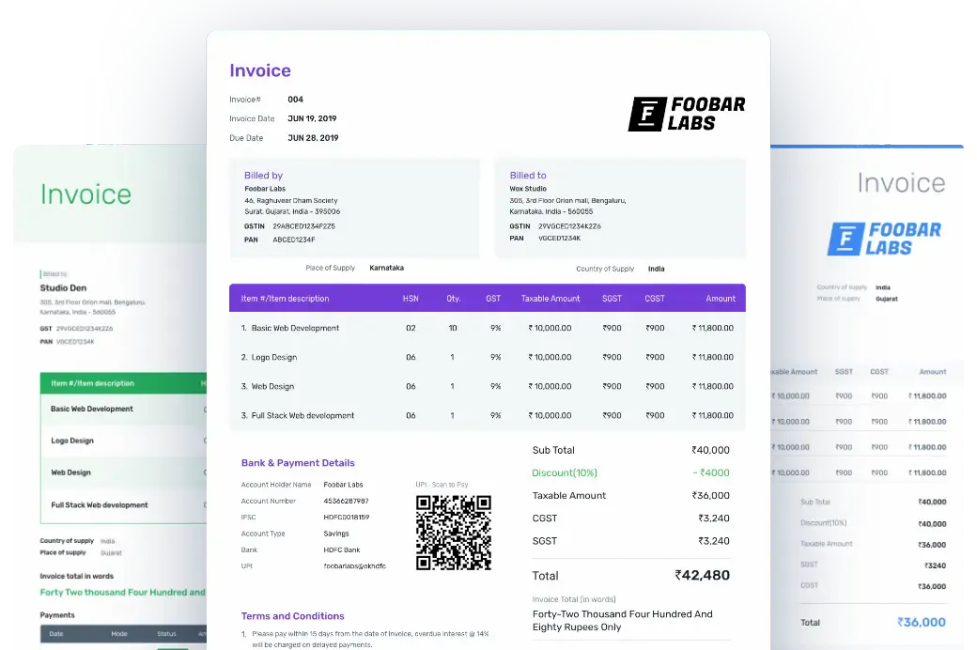977x650 pixels.
Task: Select the 'Discount(10%)' line in the totals
Action: (564, 472)
